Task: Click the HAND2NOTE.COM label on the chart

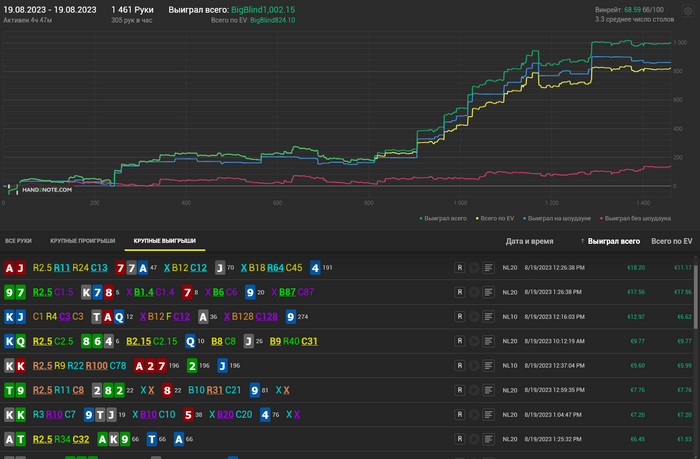Action: 47,190
